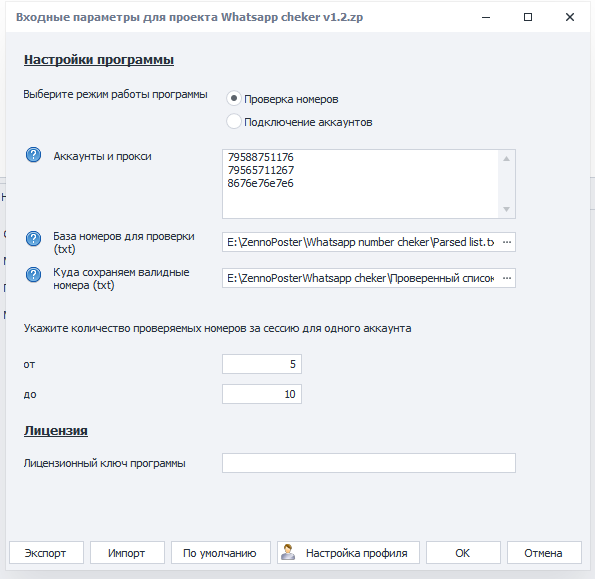Focus the Лицензионный ключ программы field
This screenshot has width=595, height=579.
coord(369,463)
